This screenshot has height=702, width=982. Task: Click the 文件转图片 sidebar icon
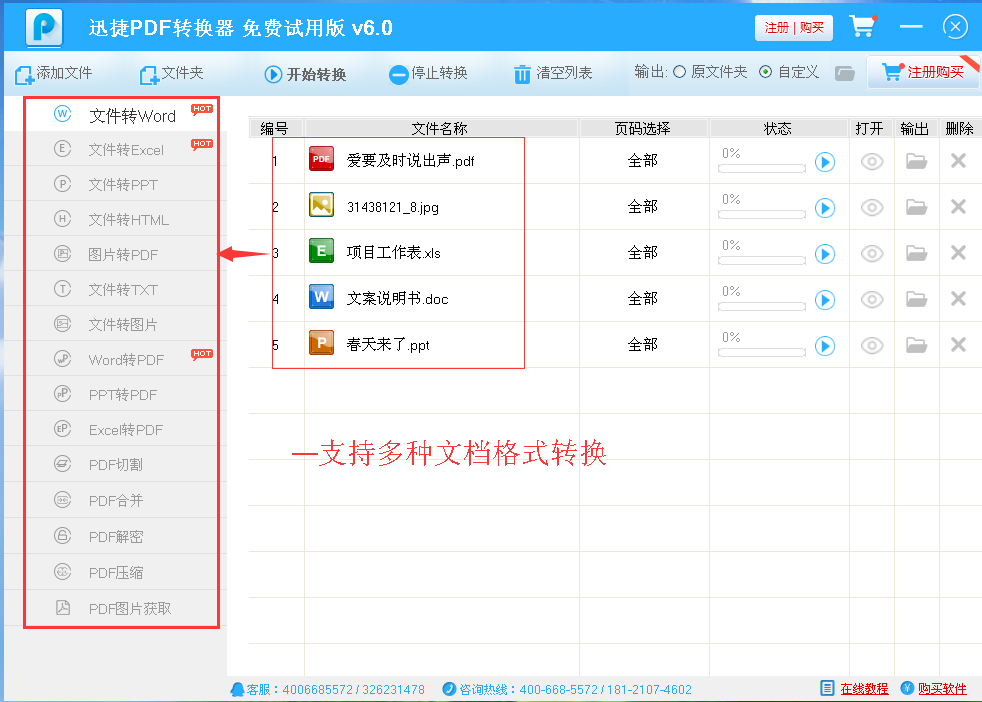pyautogui.click(x=62, y=324)
